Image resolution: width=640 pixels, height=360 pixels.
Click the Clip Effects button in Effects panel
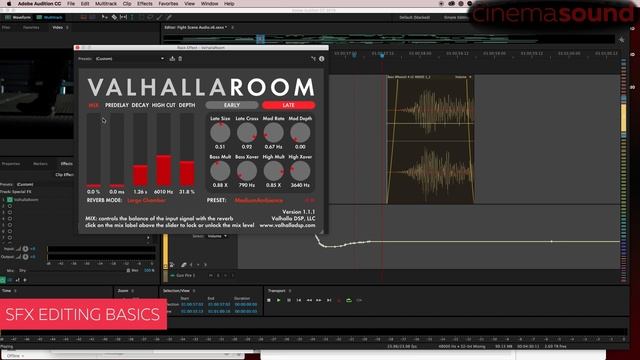64,175
